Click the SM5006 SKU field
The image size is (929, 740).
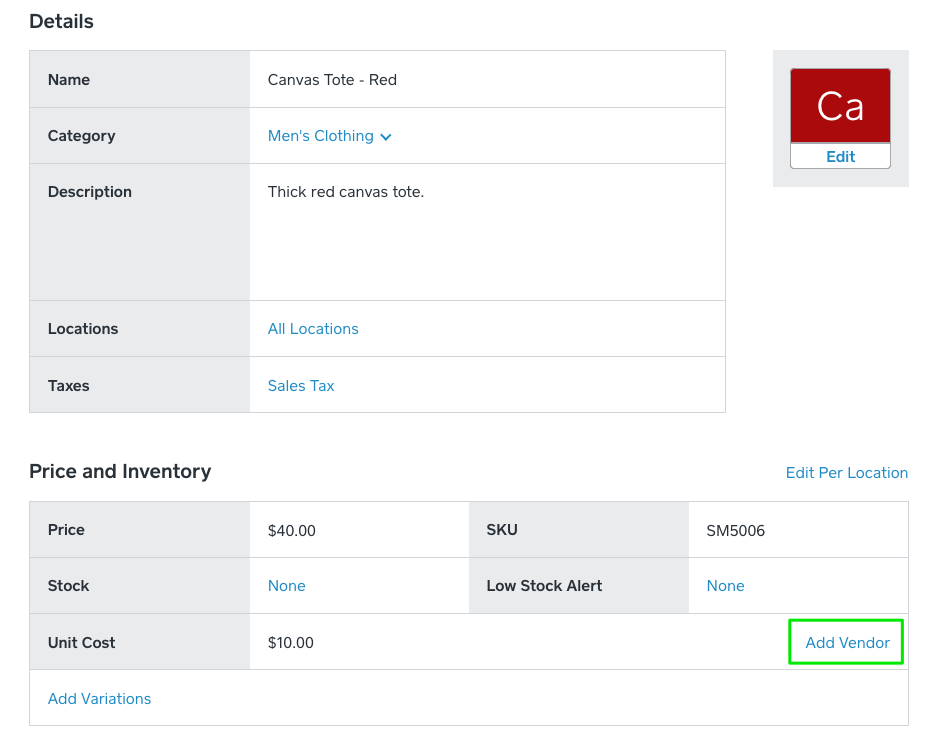click(798, 530)
